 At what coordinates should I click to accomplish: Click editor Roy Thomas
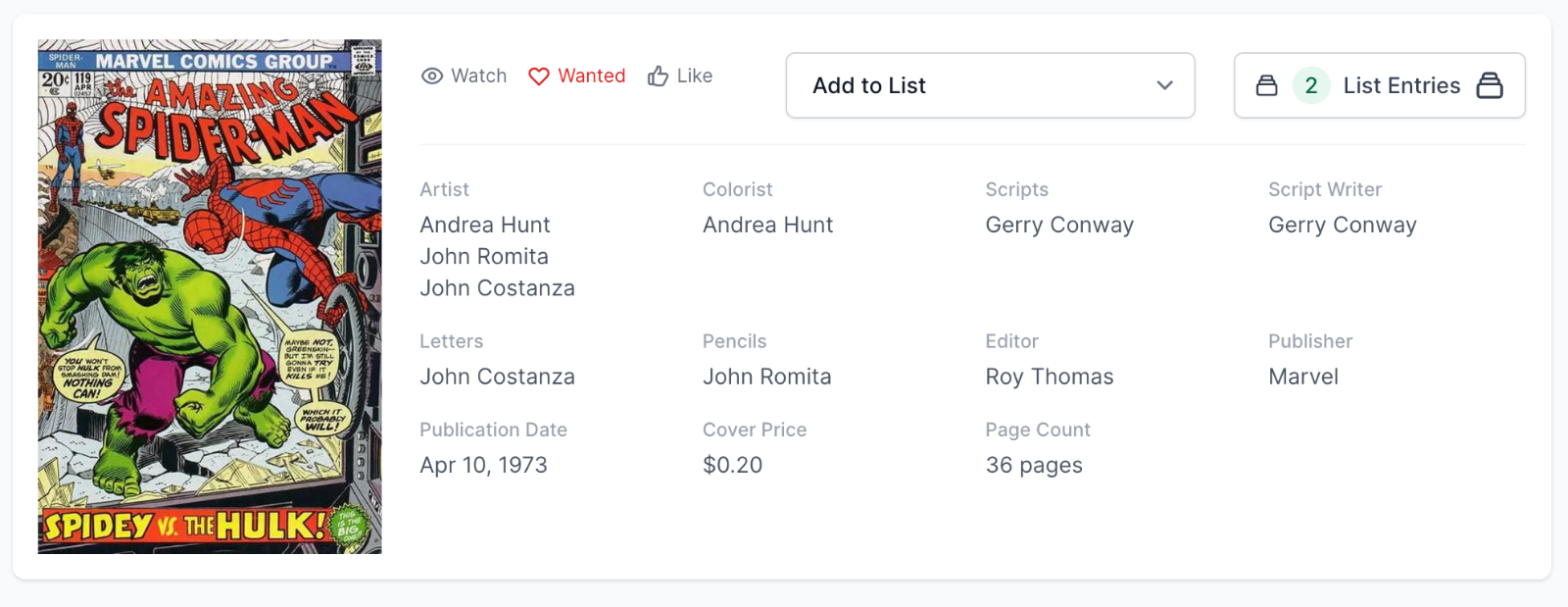pyautogui.click(x=1050, y=377)
